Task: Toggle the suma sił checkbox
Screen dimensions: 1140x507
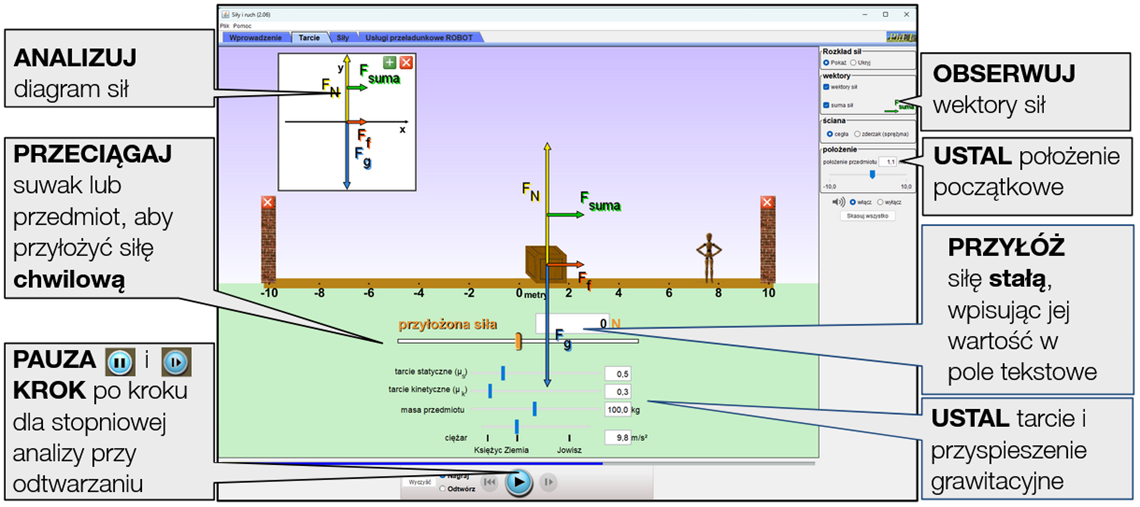Action: click(826, 105)
